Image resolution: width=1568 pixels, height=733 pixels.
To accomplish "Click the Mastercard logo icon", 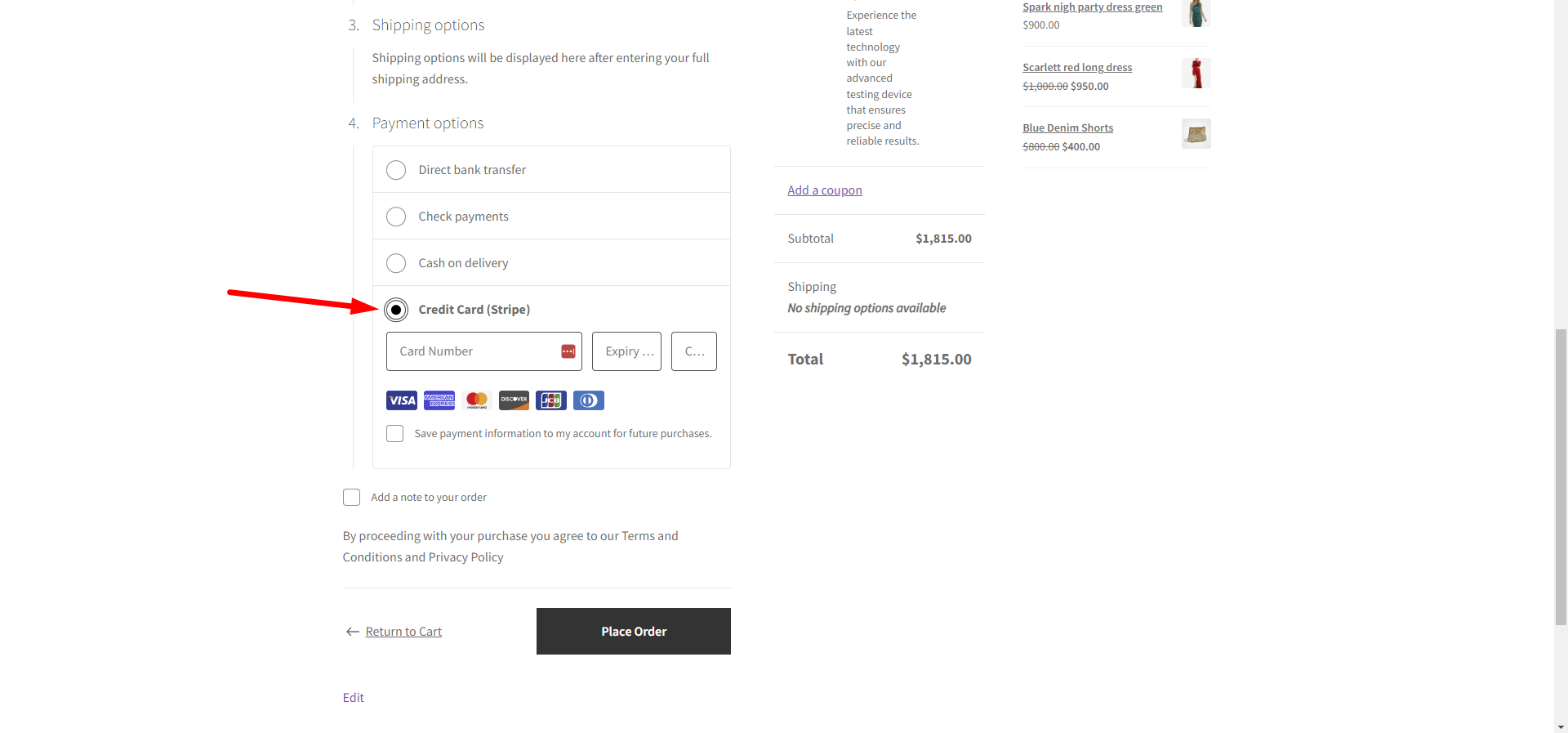I will (x=477, y=400).
